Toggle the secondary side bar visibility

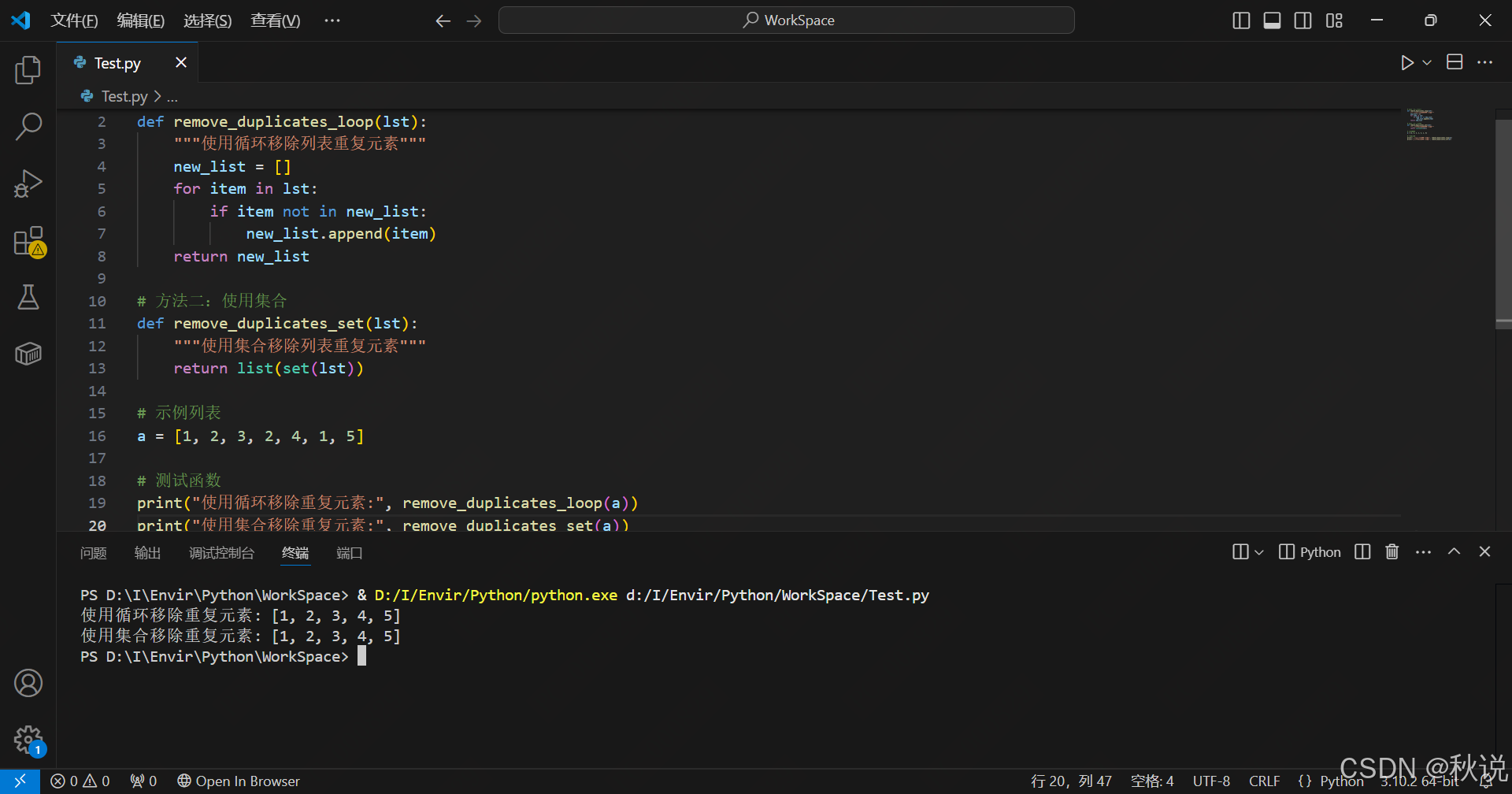[1303, 20]
